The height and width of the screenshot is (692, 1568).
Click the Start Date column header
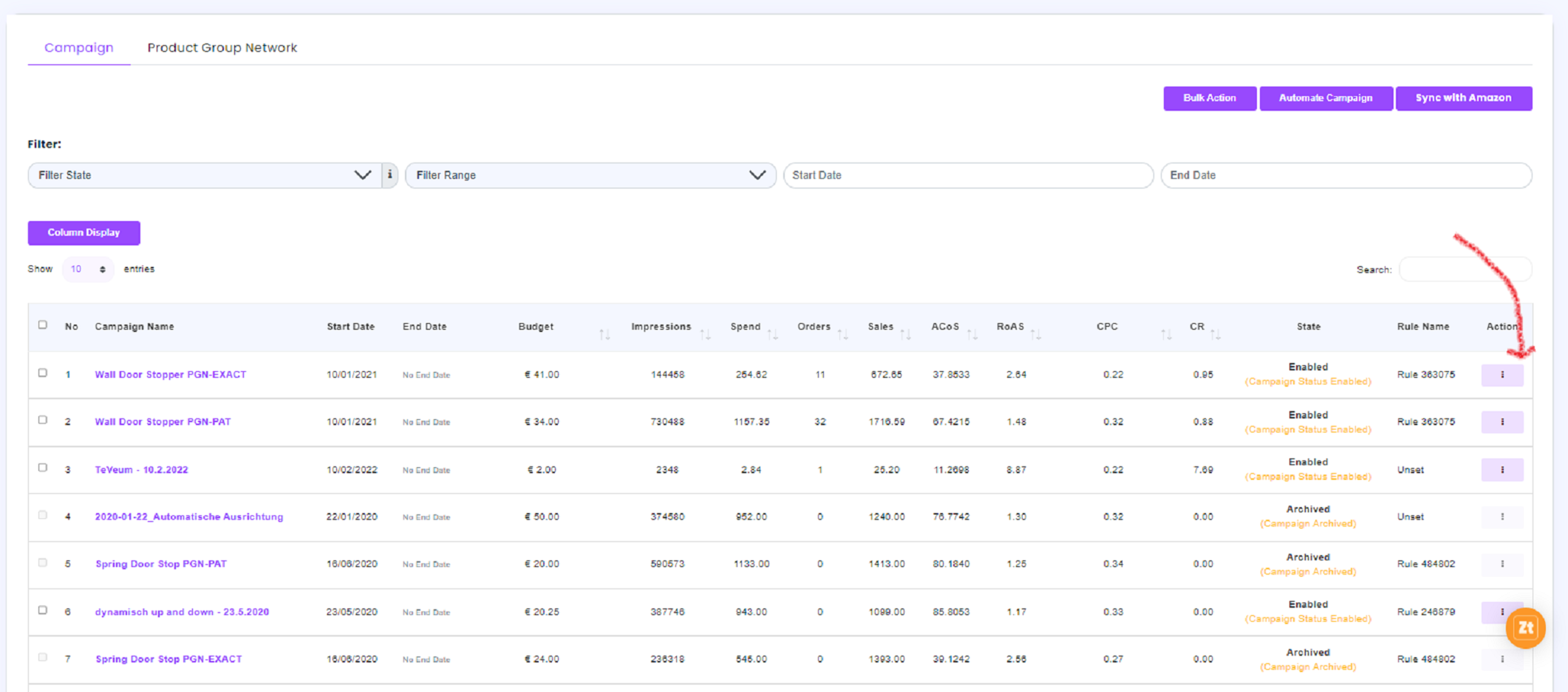350,326
